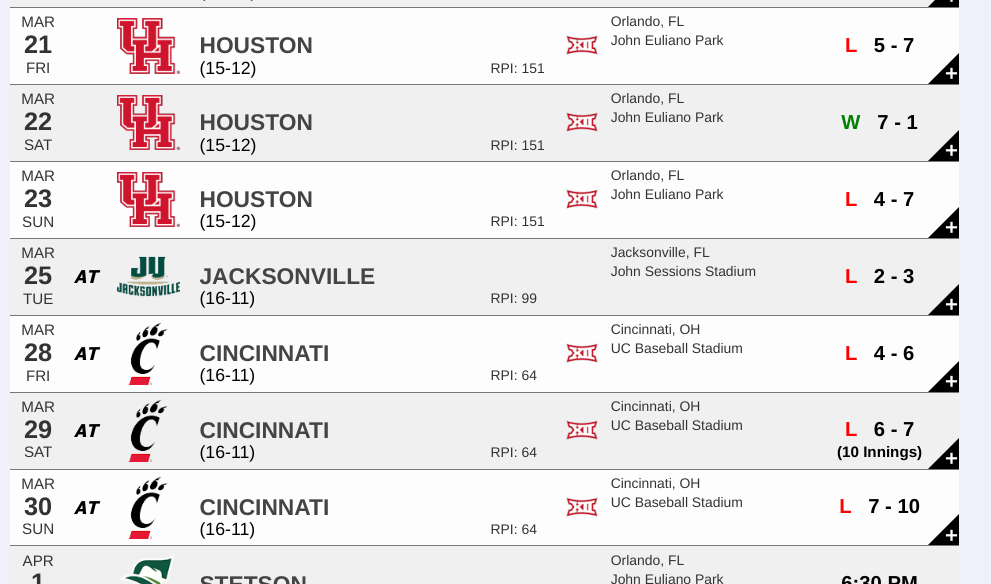This screenshot has width=991, height=584.
Task: Click Cincinnati logo for Mar 30 game
Action: [148, 508]
